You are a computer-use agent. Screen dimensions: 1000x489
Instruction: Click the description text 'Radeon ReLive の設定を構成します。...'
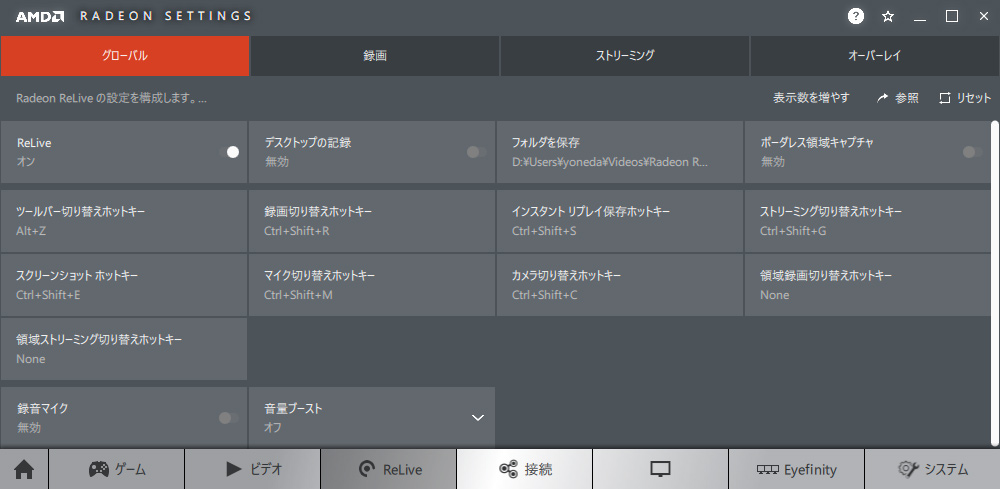(112, 98)
